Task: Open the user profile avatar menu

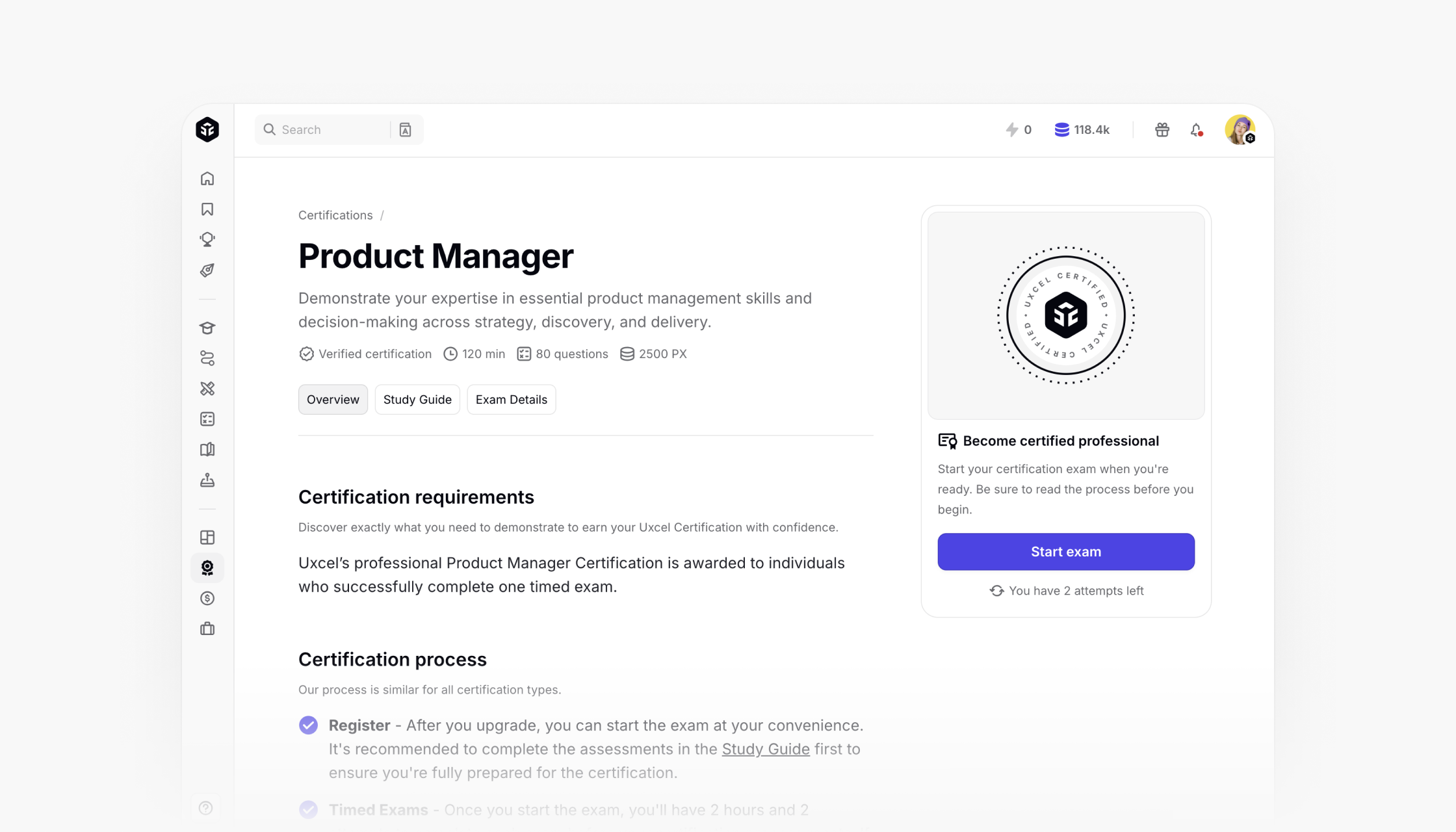Action: 1240,130
